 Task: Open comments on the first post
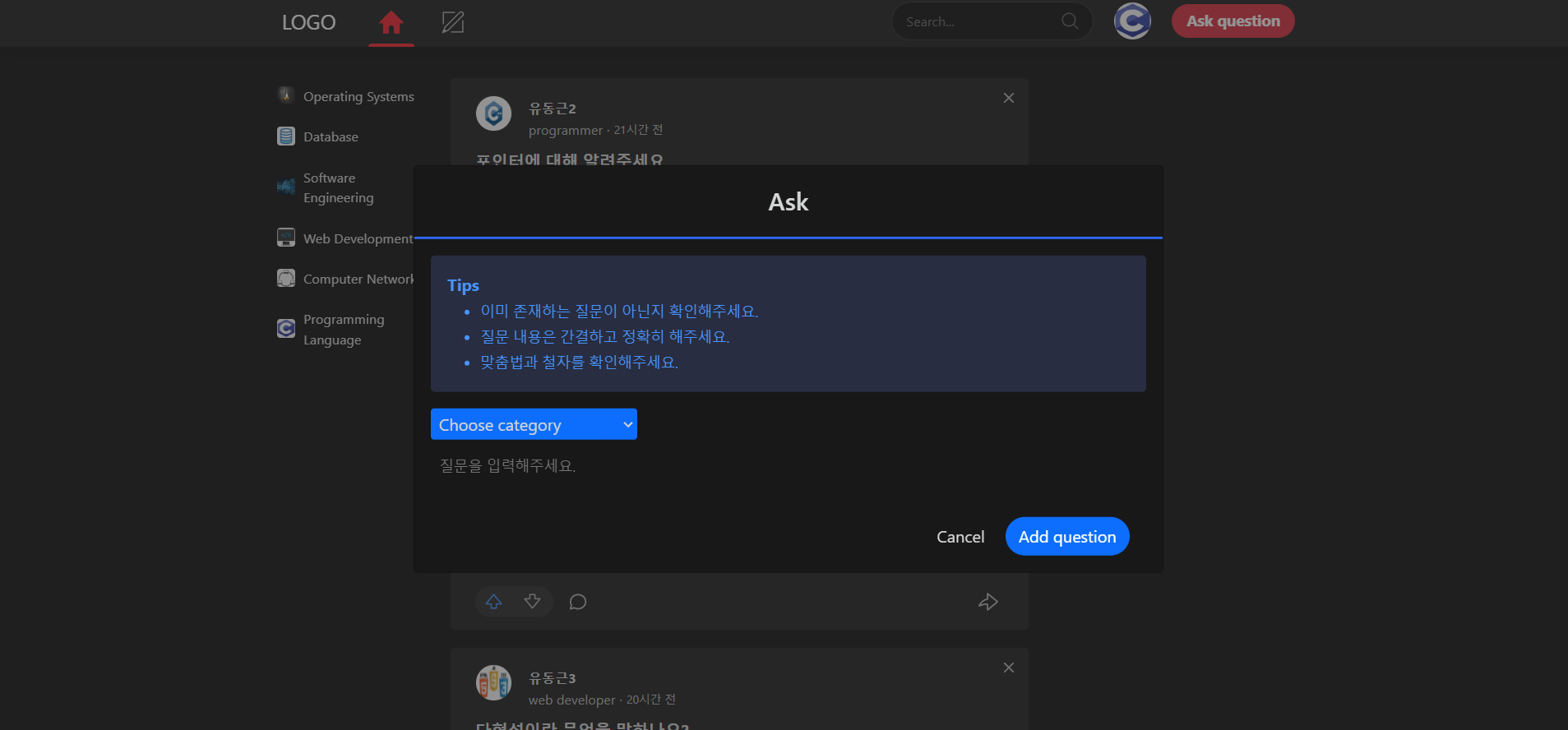click(x=578, y=602)
